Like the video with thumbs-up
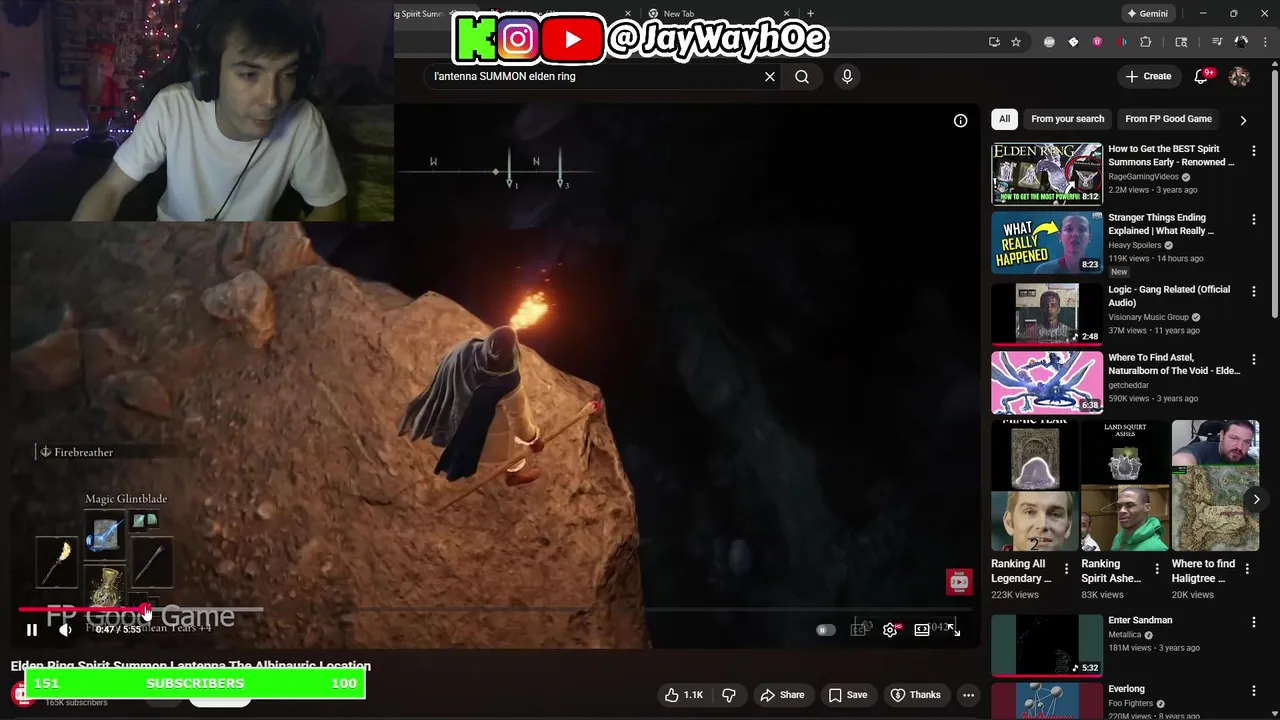1280x720 pixels. point(684,695)
